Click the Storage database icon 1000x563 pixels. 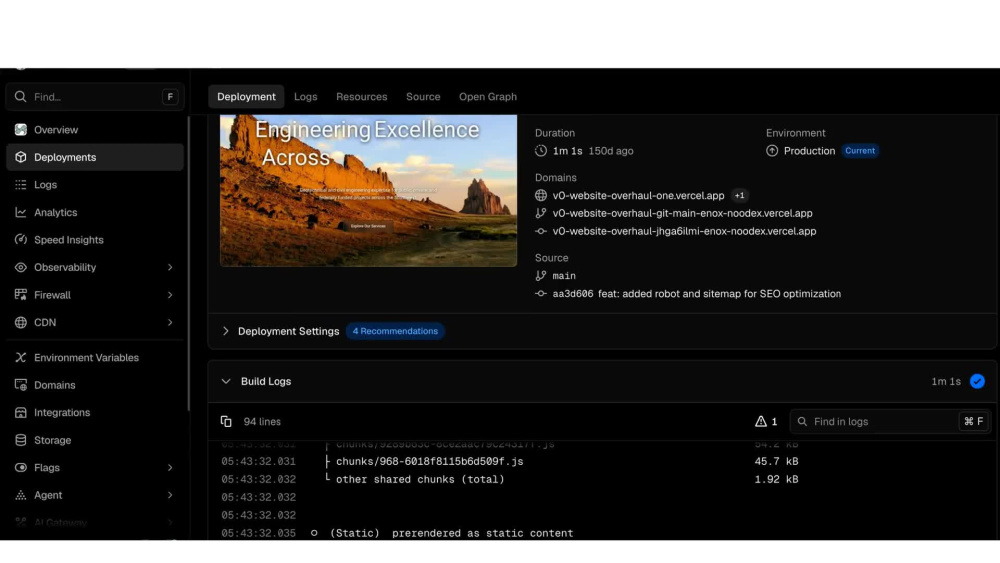click(x=20, y=440)
